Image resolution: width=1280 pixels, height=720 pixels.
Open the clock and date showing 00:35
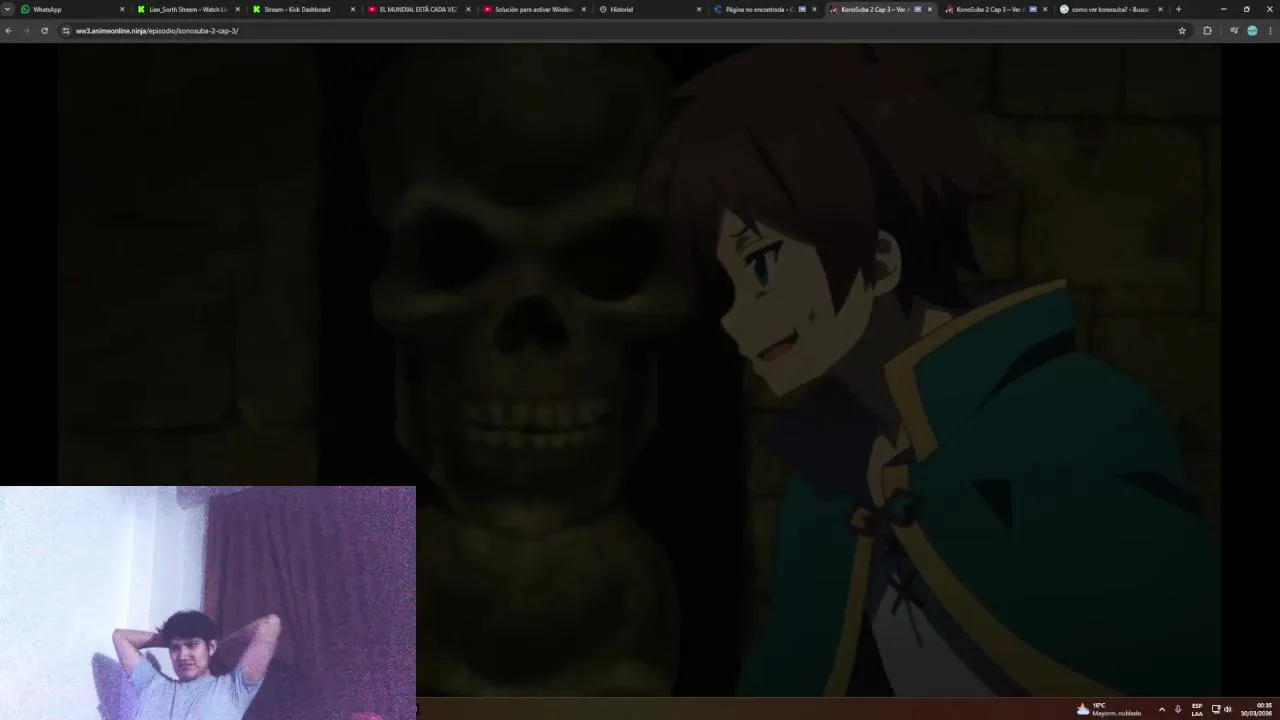coord(1258,709)
